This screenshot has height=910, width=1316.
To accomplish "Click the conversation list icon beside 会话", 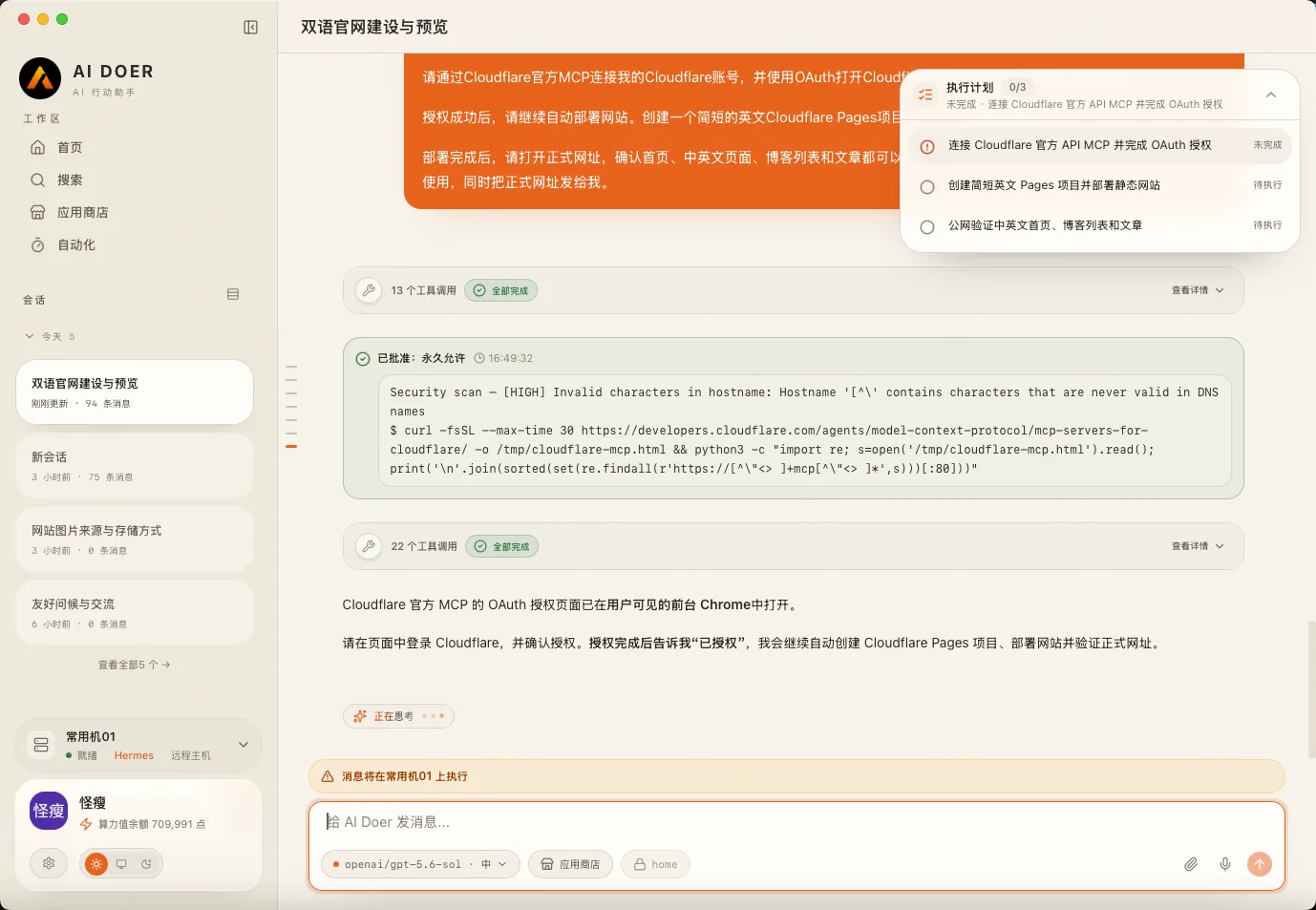I will point(233,294).
